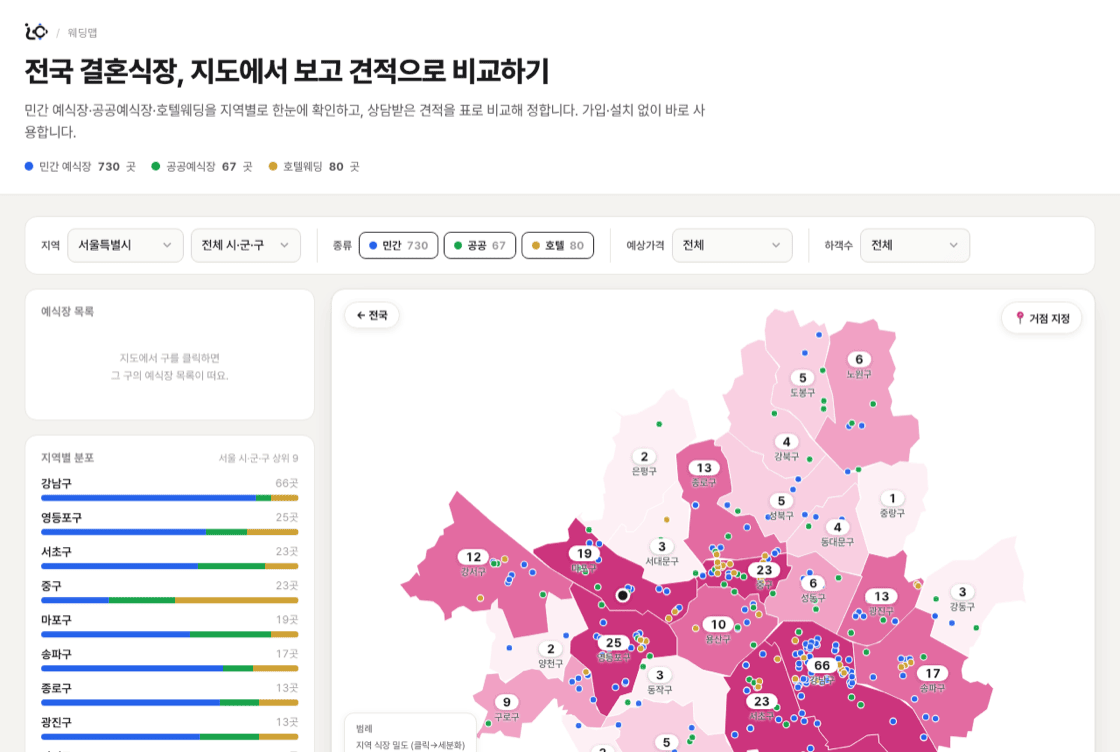Select 마포구 row in 지역별 분포
The height and width of the screenshot is (752, 1120).
(x=169, y=626)
